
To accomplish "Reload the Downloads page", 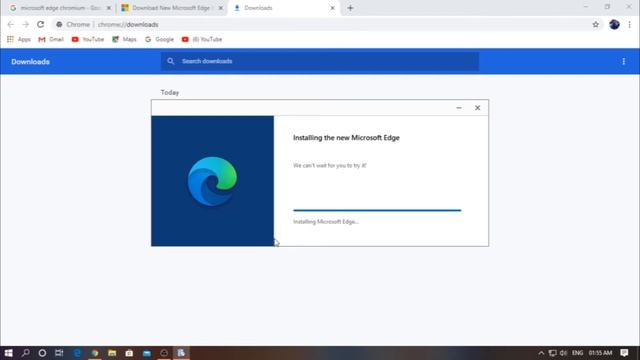I will (40, 24).
